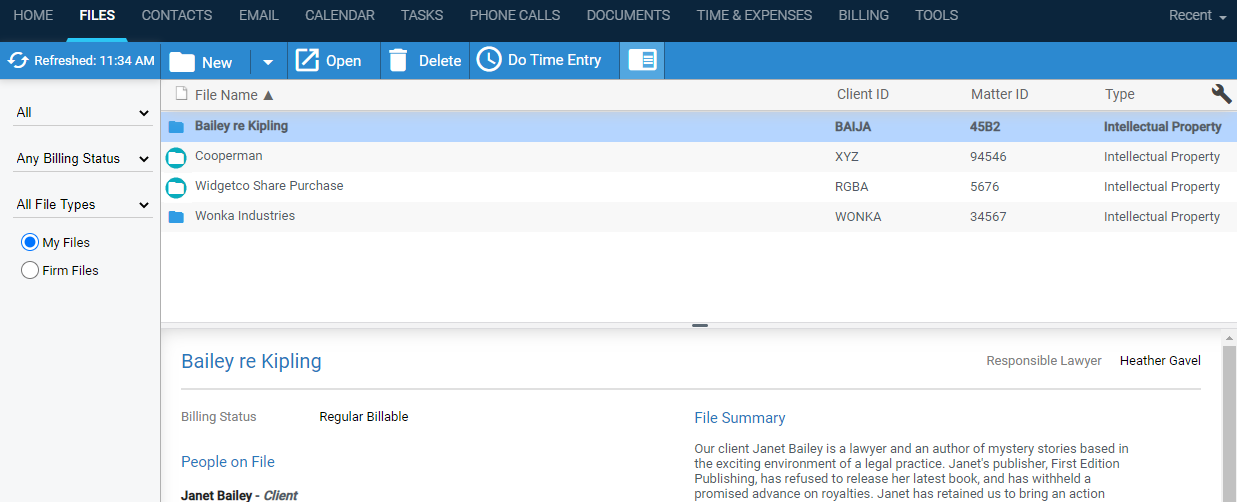Image resolution: width=1237 pixels, height=502 pixels.
Task: Select the Firm Files radio button
Action: click(x=30, y=270)
